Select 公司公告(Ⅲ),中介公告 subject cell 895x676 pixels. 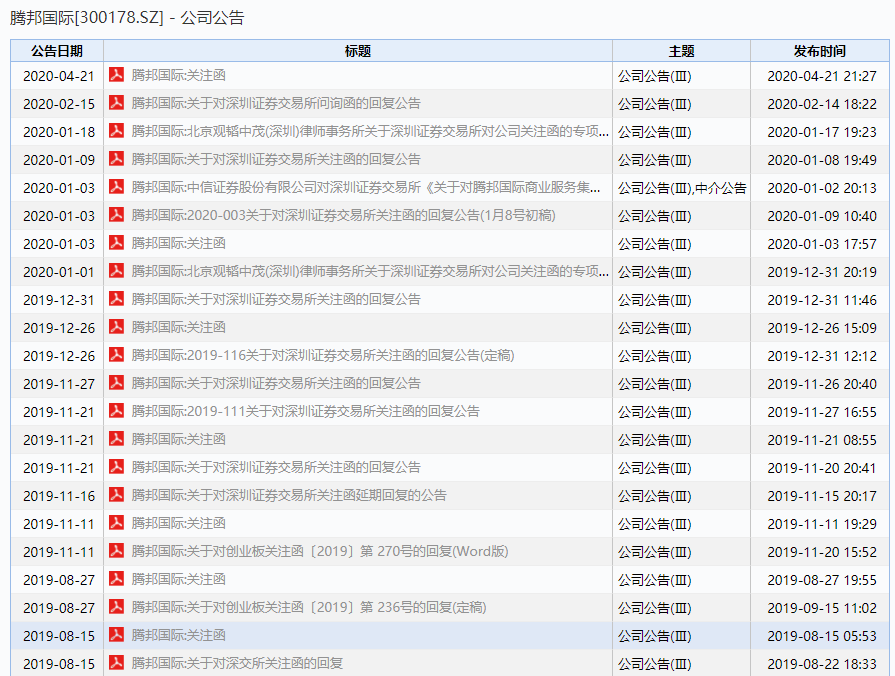pos(682,188)
